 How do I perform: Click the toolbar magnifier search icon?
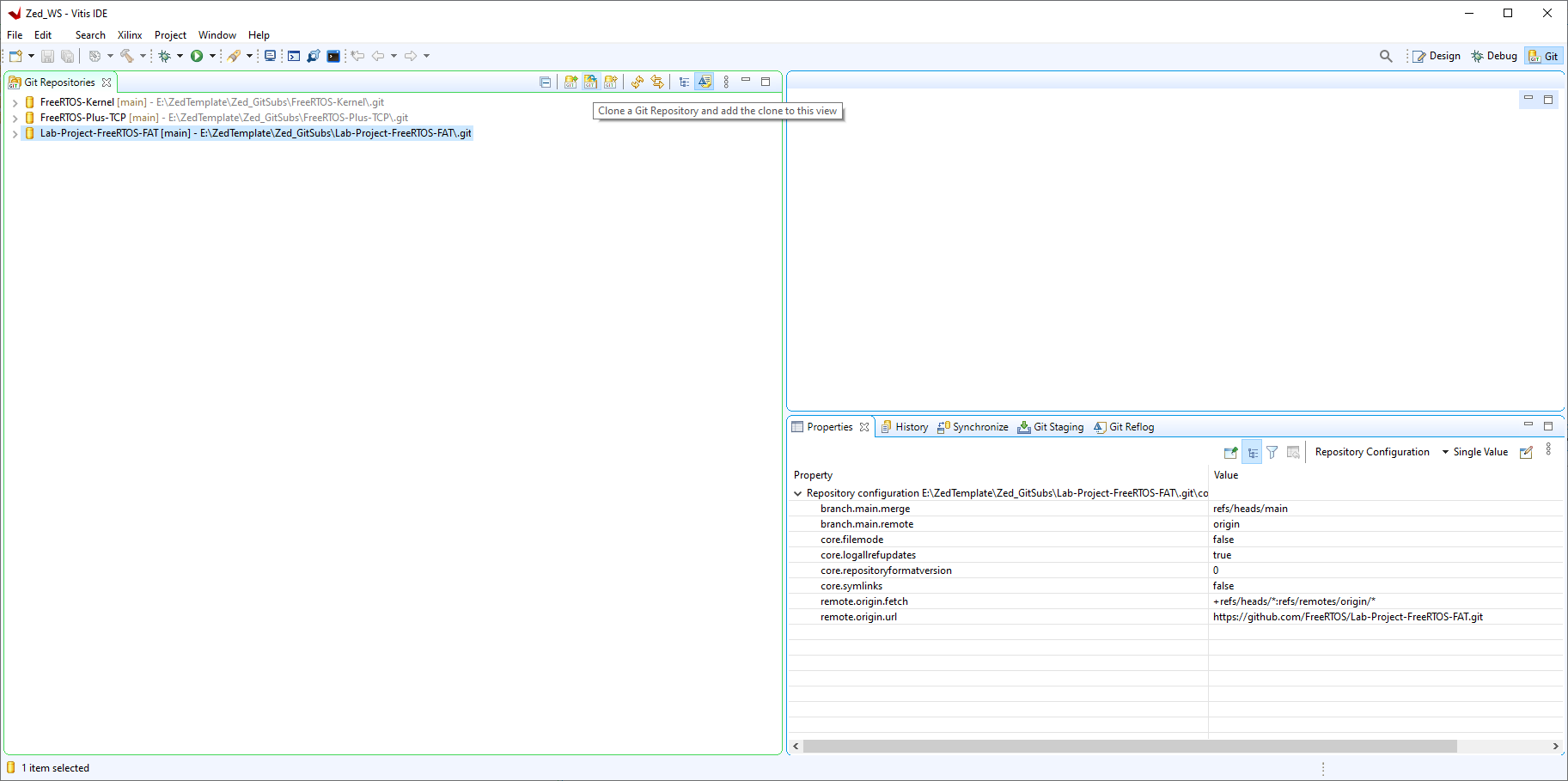pyautogui.click(x=1386, y=56)
